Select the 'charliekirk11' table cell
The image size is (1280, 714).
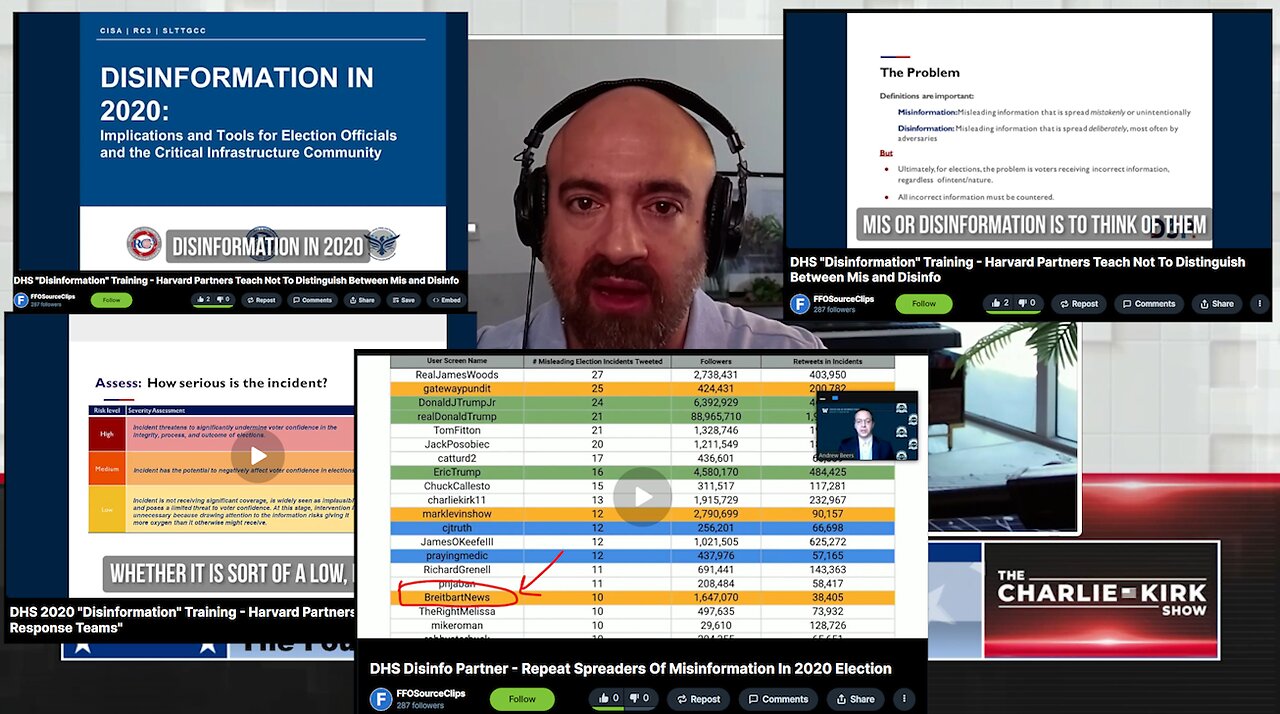click(x=456, y=500)
